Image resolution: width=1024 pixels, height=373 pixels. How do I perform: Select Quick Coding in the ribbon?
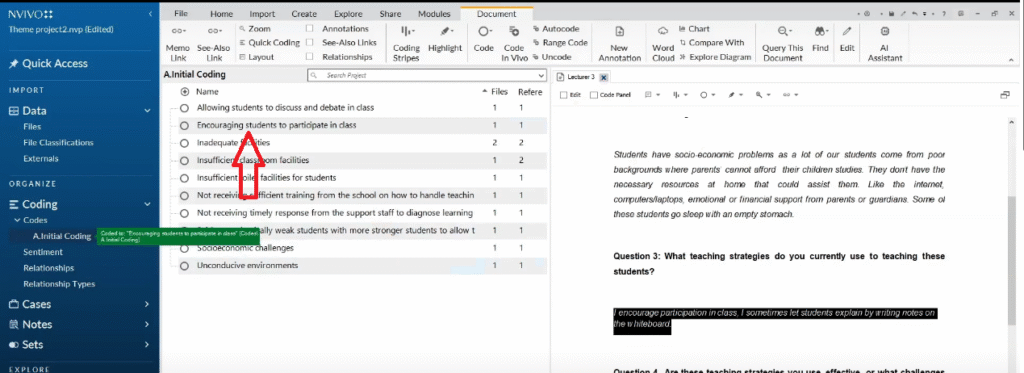(269, 42)
